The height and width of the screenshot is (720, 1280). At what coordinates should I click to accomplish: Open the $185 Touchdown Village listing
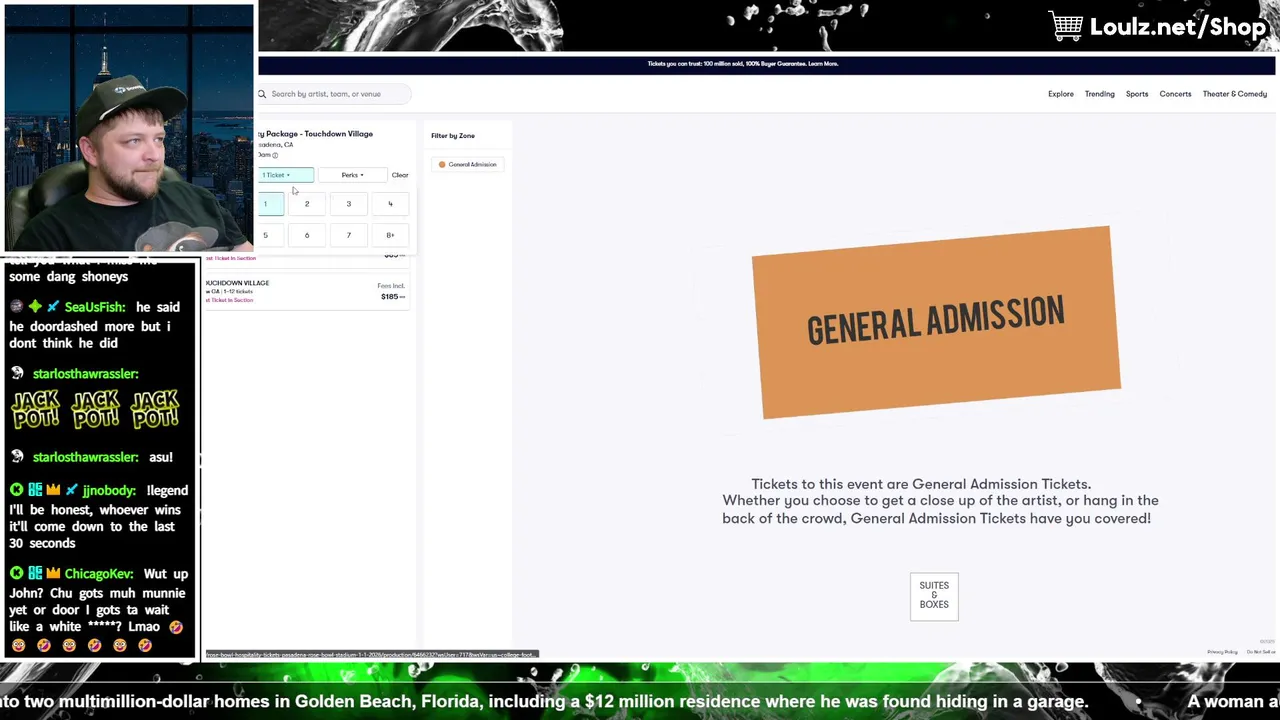[307, 291]
